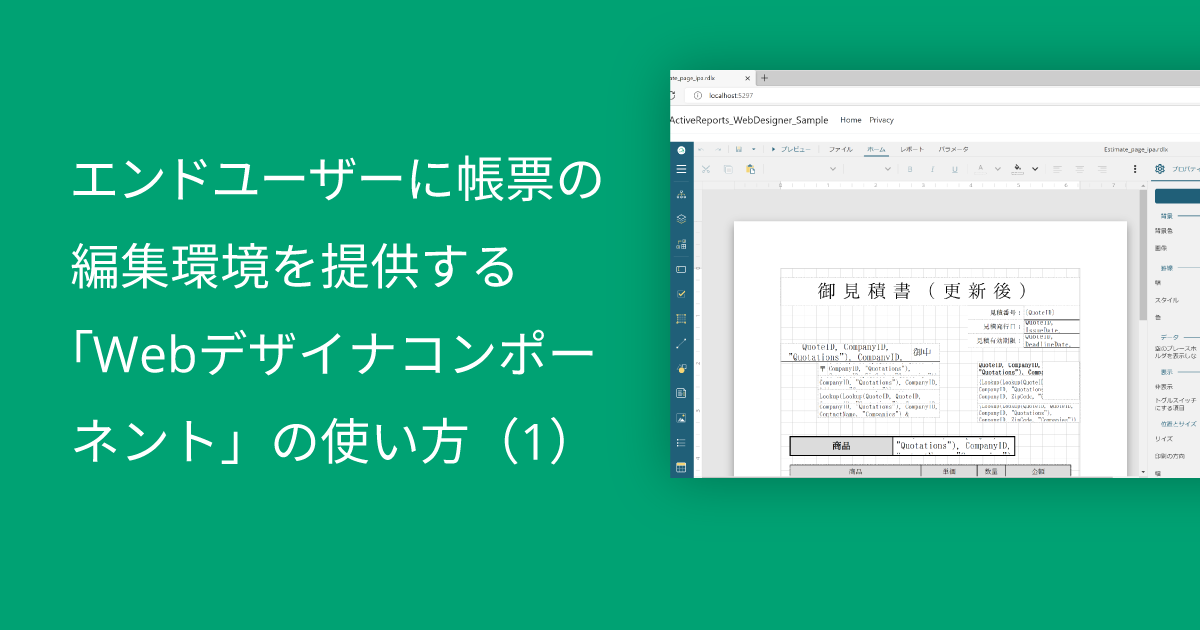Click the Undo icon in the toolbar
The height and width of the screenshot is (630, 1200).
[x=700, y=150]
